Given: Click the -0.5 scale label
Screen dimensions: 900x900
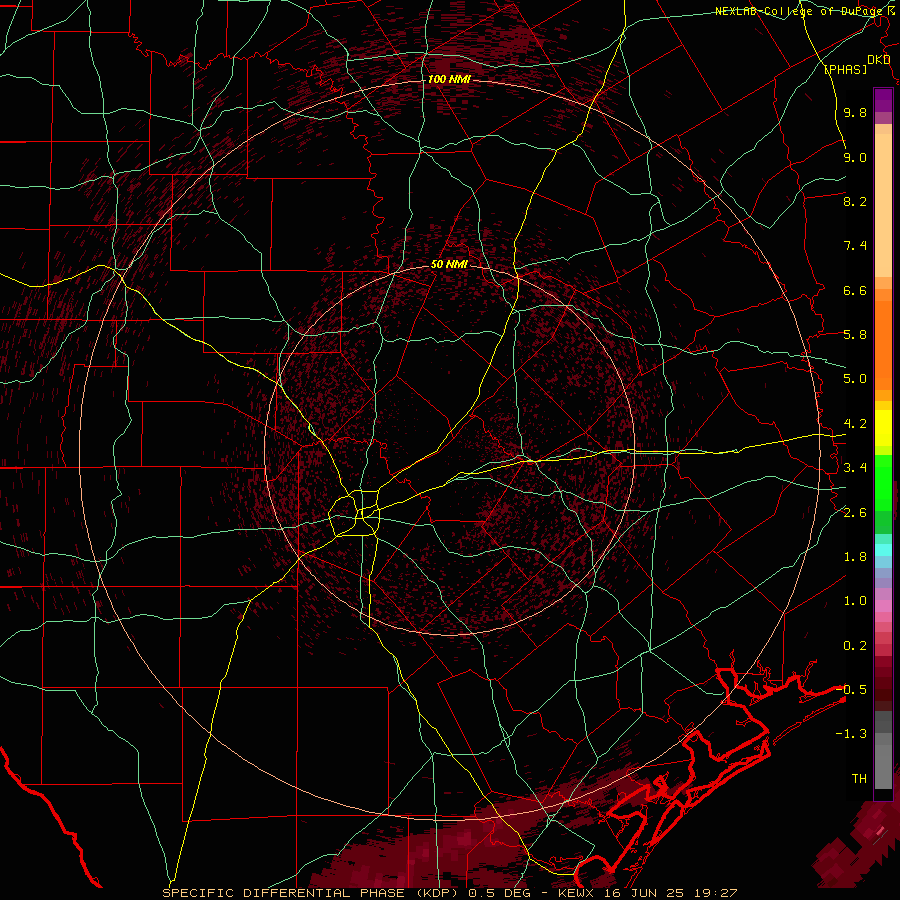Looking at the screenshot, I should click(x=851, y=690).
